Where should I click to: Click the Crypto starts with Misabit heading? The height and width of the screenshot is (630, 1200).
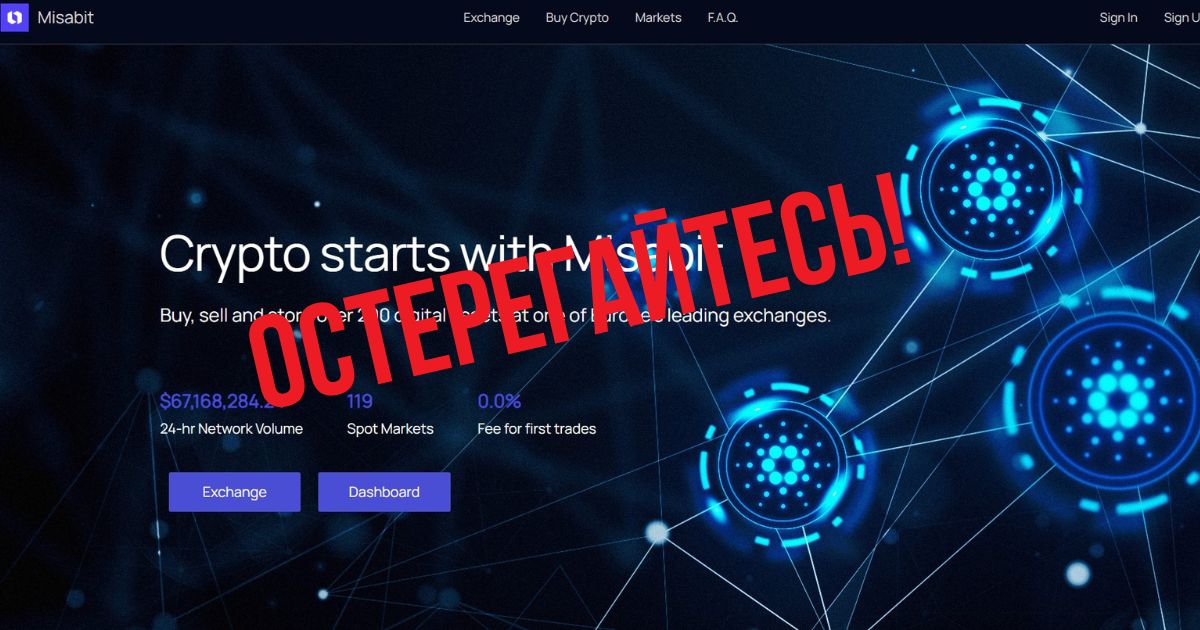coord(442,252)
